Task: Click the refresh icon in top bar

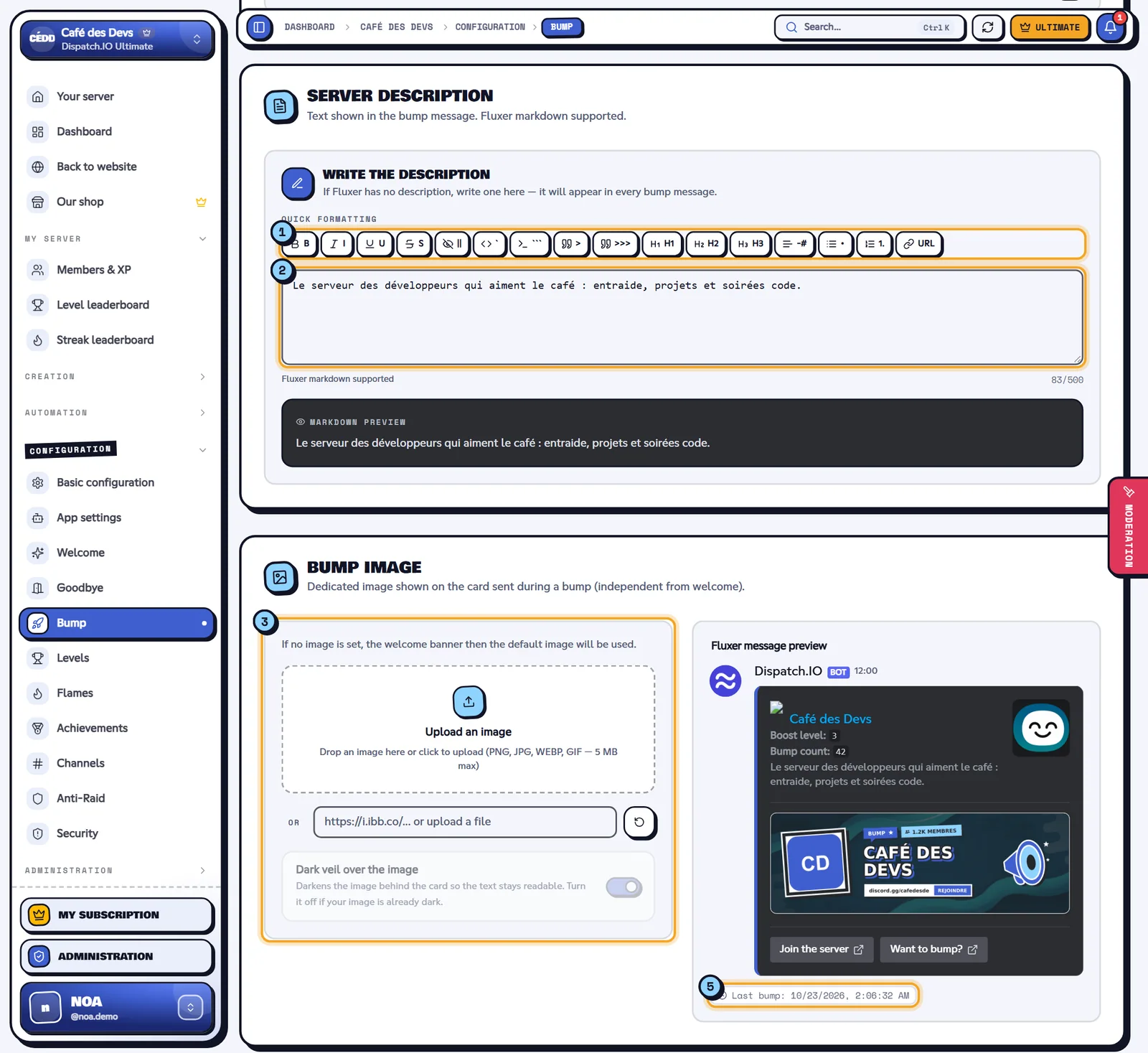Action: click(988, 27)
